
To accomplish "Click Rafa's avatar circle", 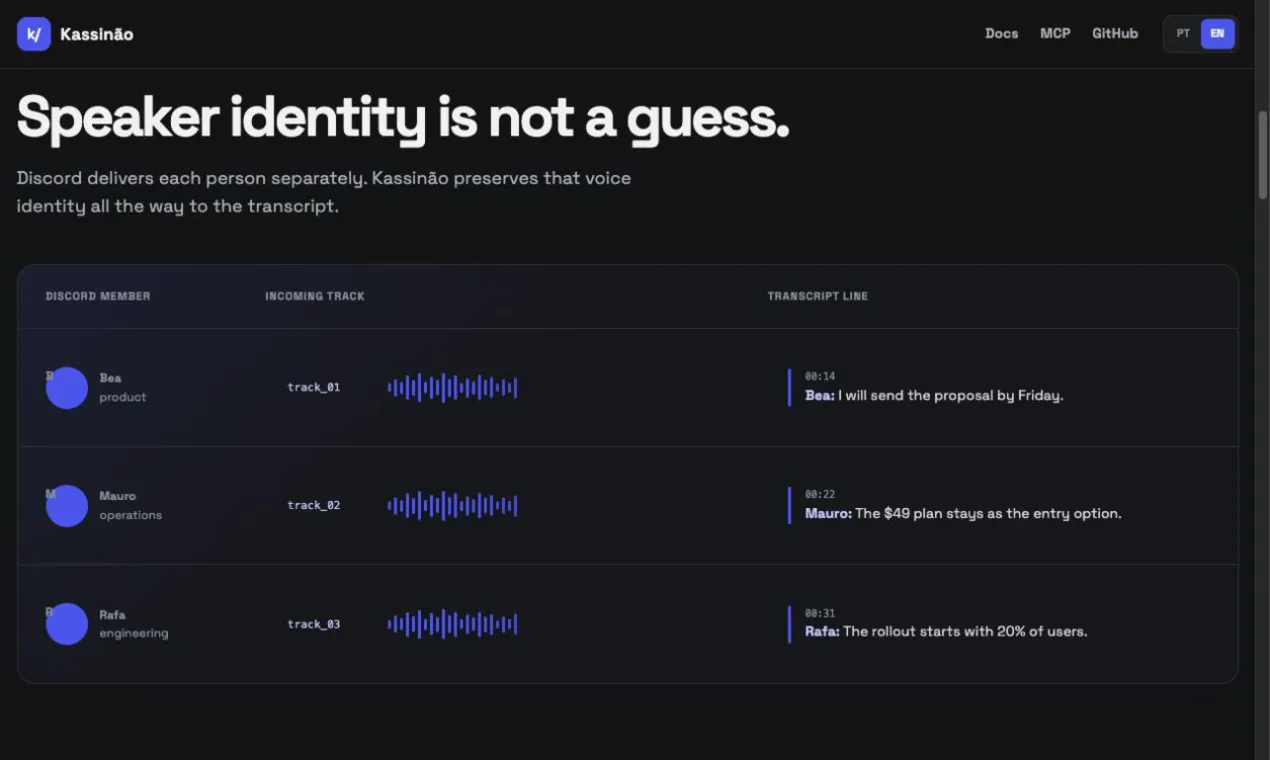I will [67, 624].
